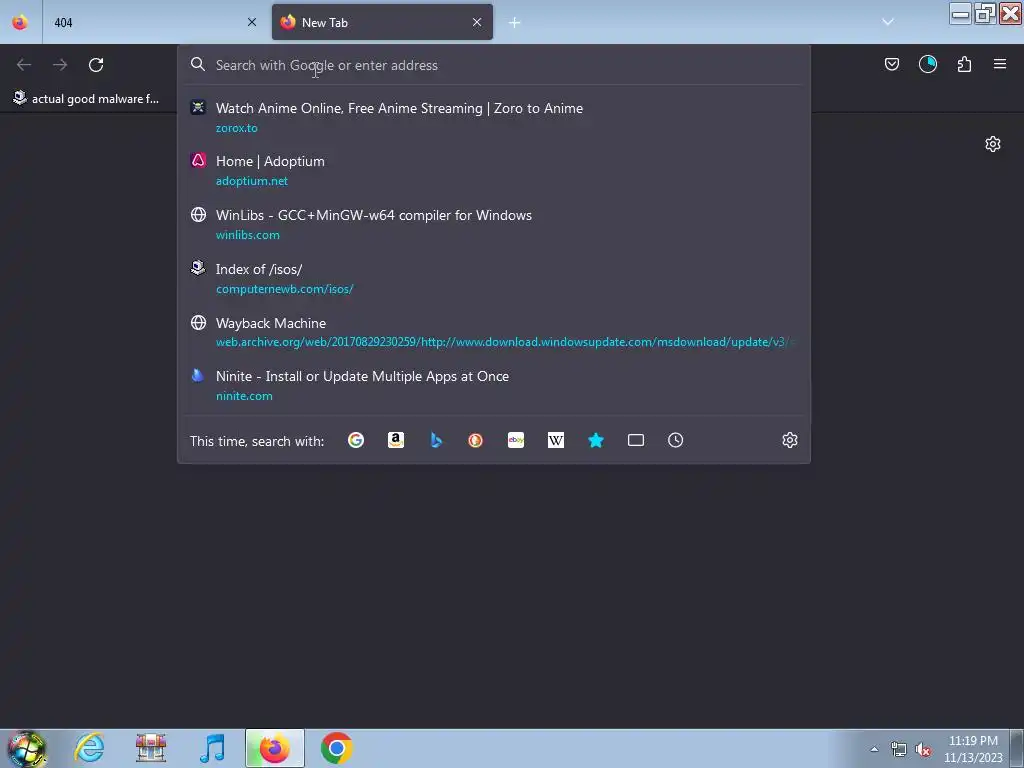Open the store-front taskbar icon

tap(151, 748)
